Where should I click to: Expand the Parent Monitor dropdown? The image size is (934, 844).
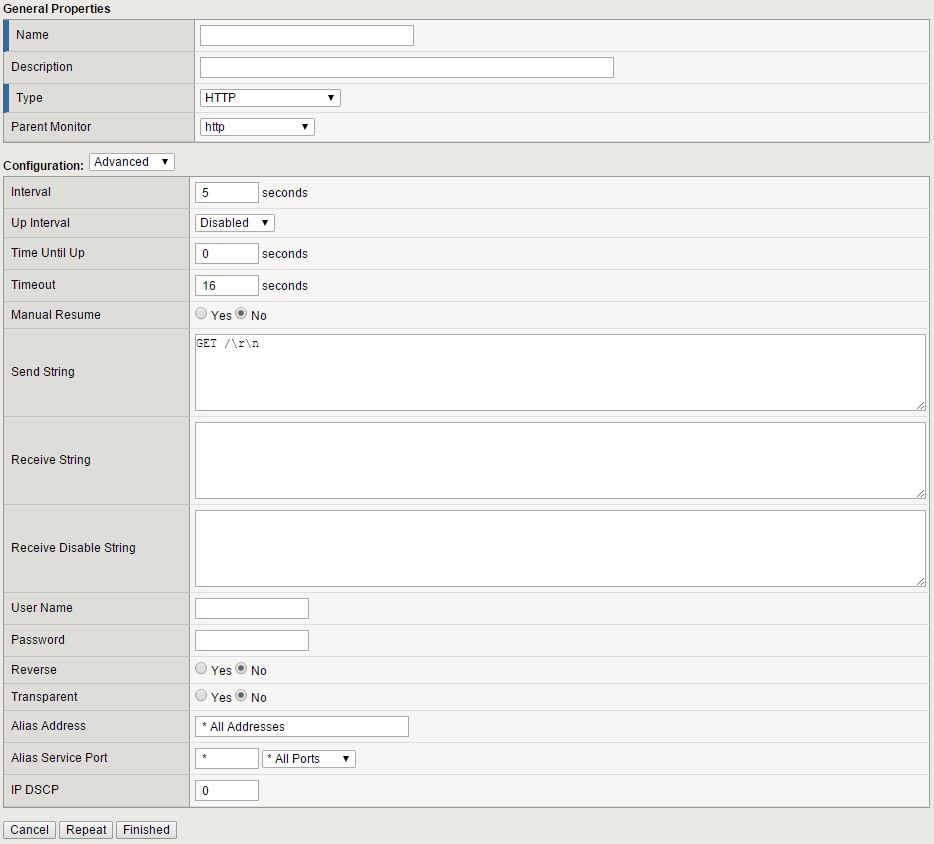click(257, 127)
